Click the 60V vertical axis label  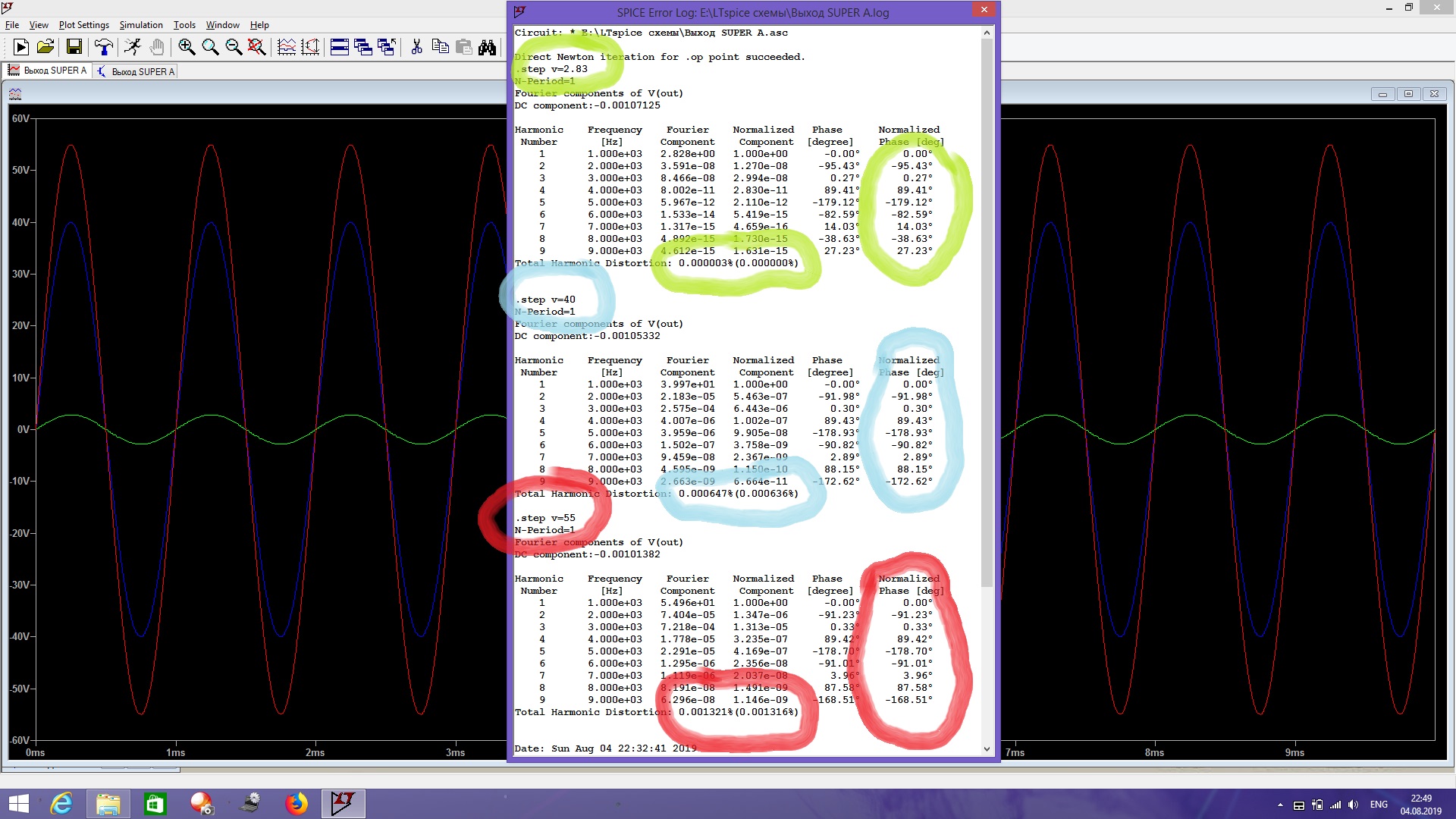tap(20, 118)
